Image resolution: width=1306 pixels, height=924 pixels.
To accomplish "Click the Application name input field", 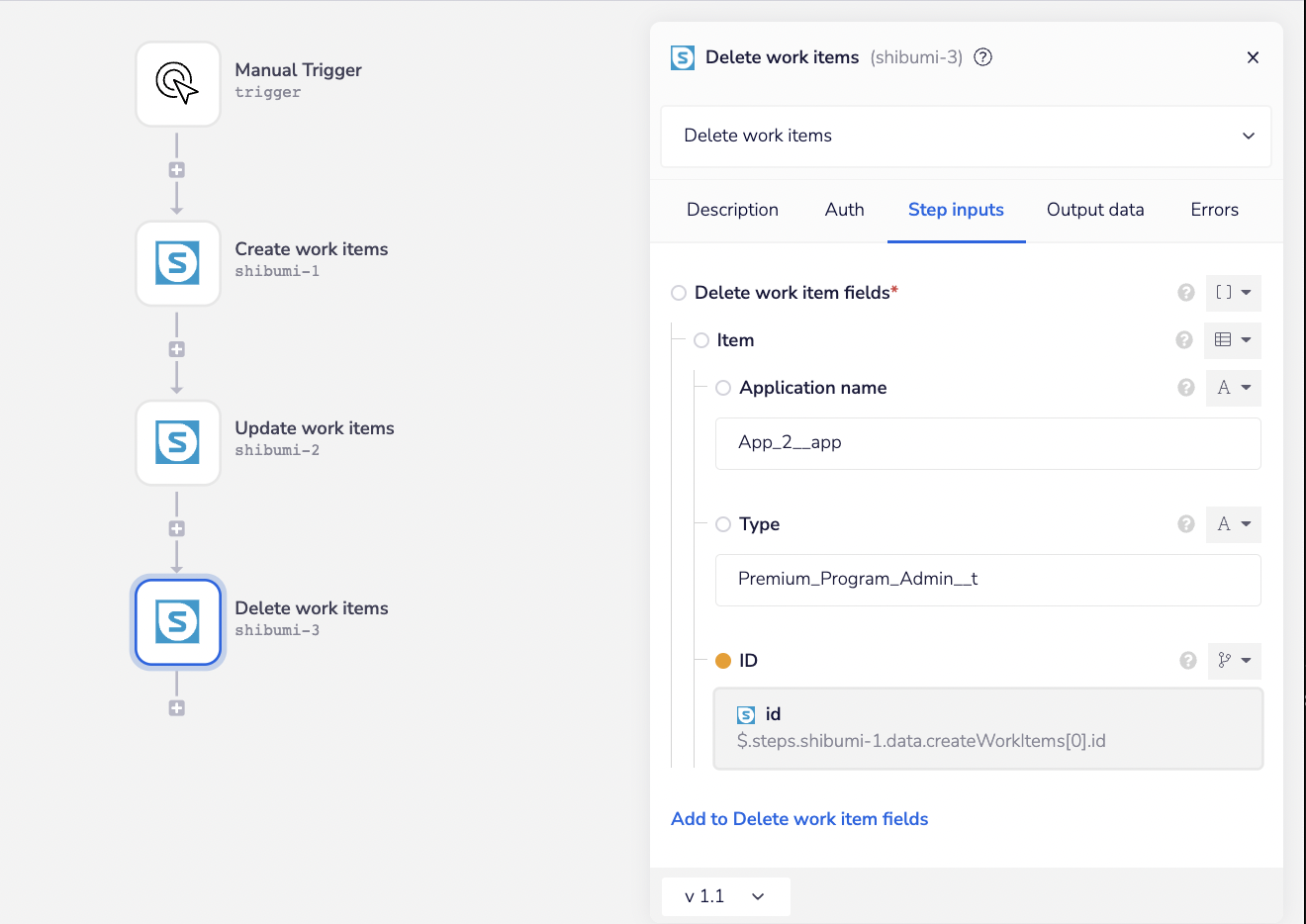I will (x=987, y=443).
